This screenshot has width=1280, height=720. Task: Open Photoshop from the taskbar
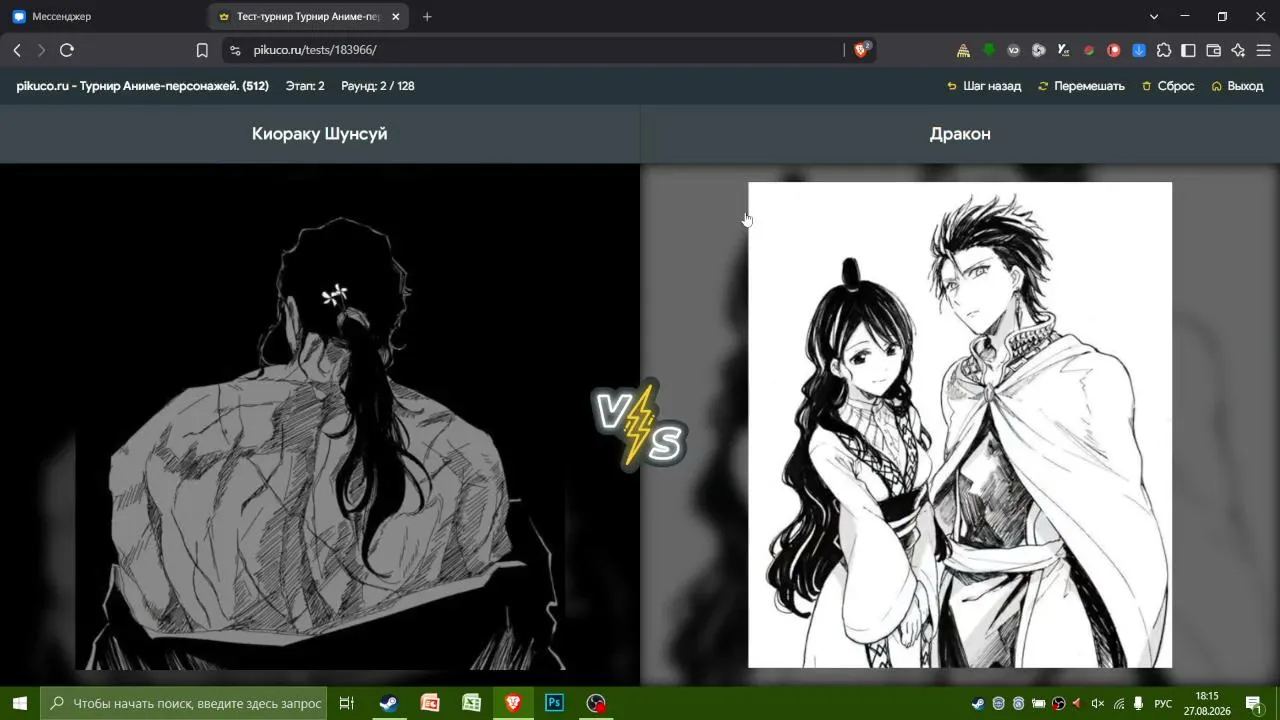point(554,703)
